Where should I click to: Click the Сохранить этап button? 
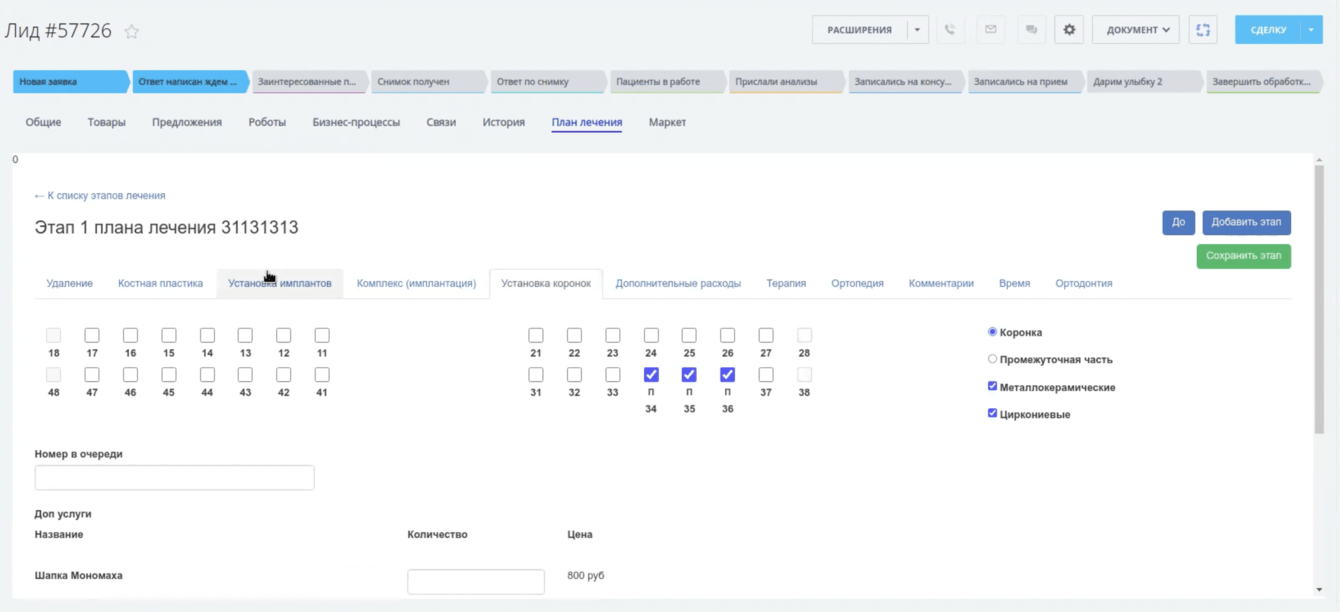pyautogui.click(x=1243, y=256)
